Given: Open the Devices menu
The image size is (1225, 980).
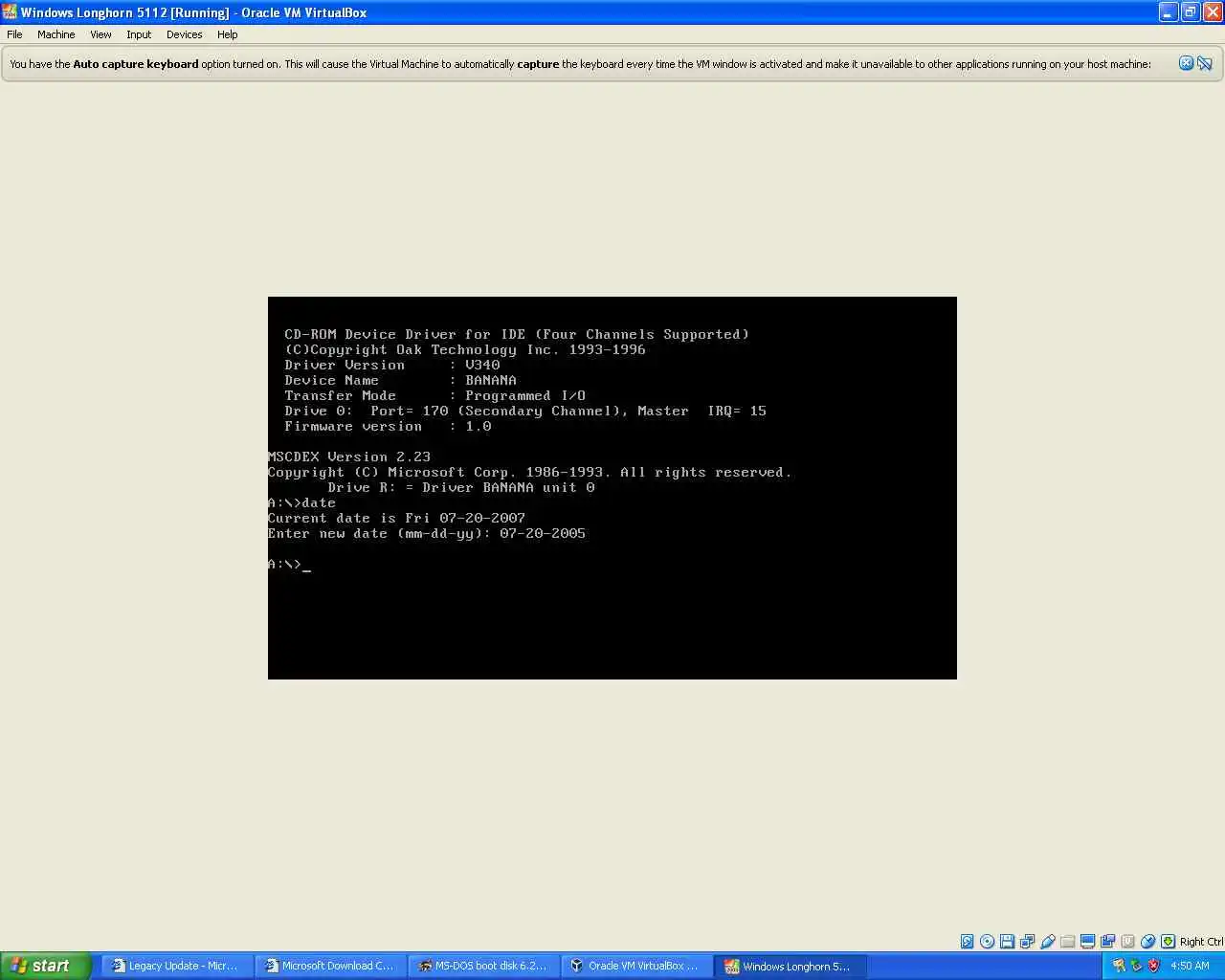Looking at the screenshot, I should tap(184, 34).
